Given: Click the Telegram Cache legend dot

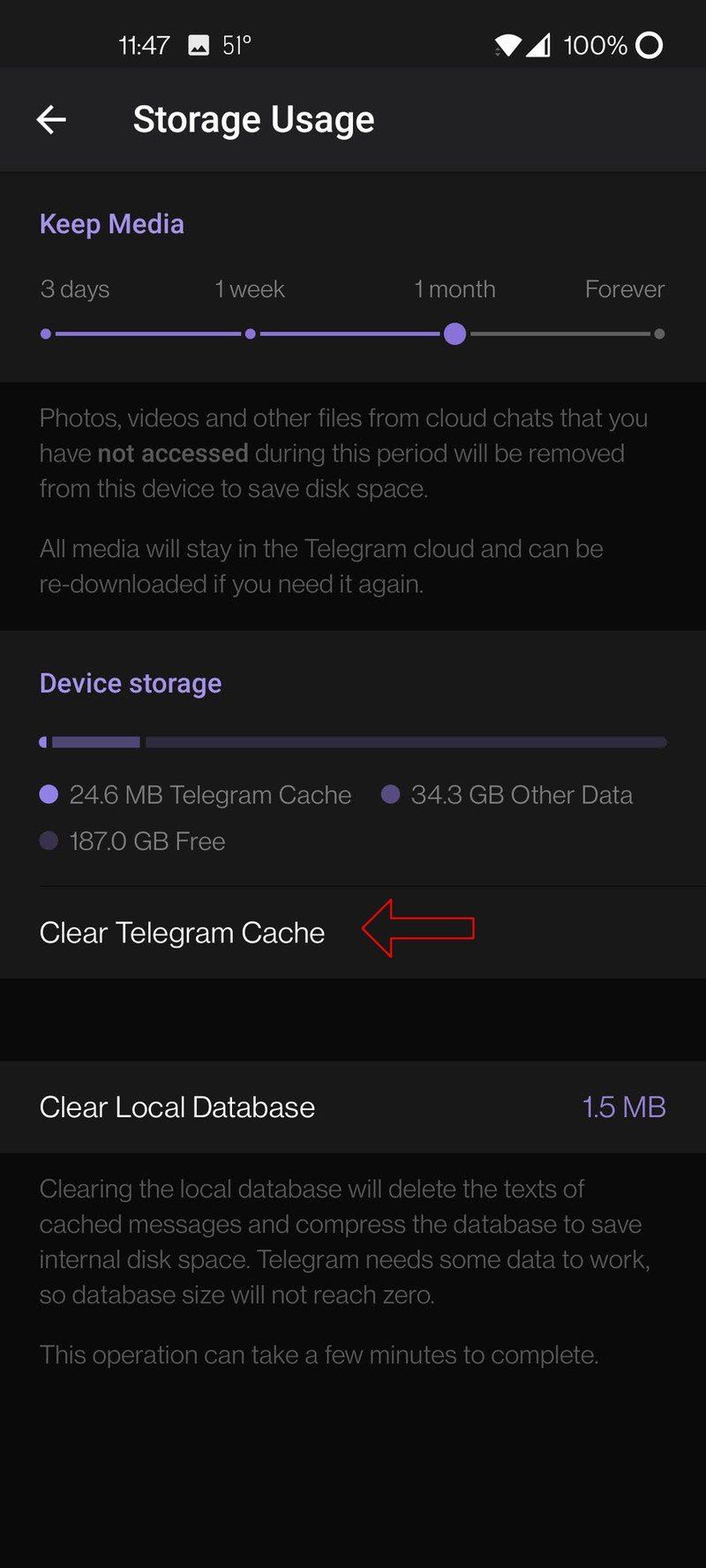Looking at the screenshot, I should [49, 795].
